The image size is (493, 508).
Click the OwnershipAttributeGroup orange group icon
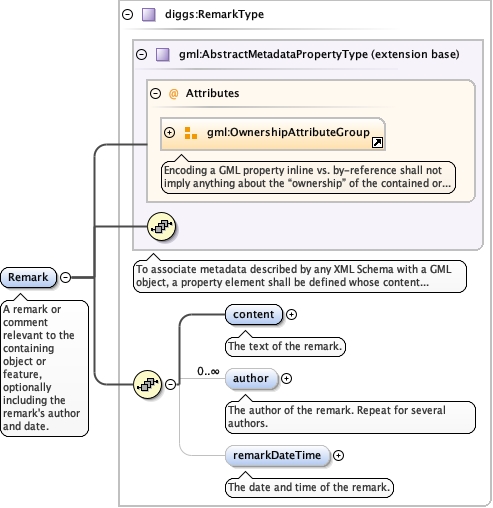pyautogui.click(x=191, y=133)
